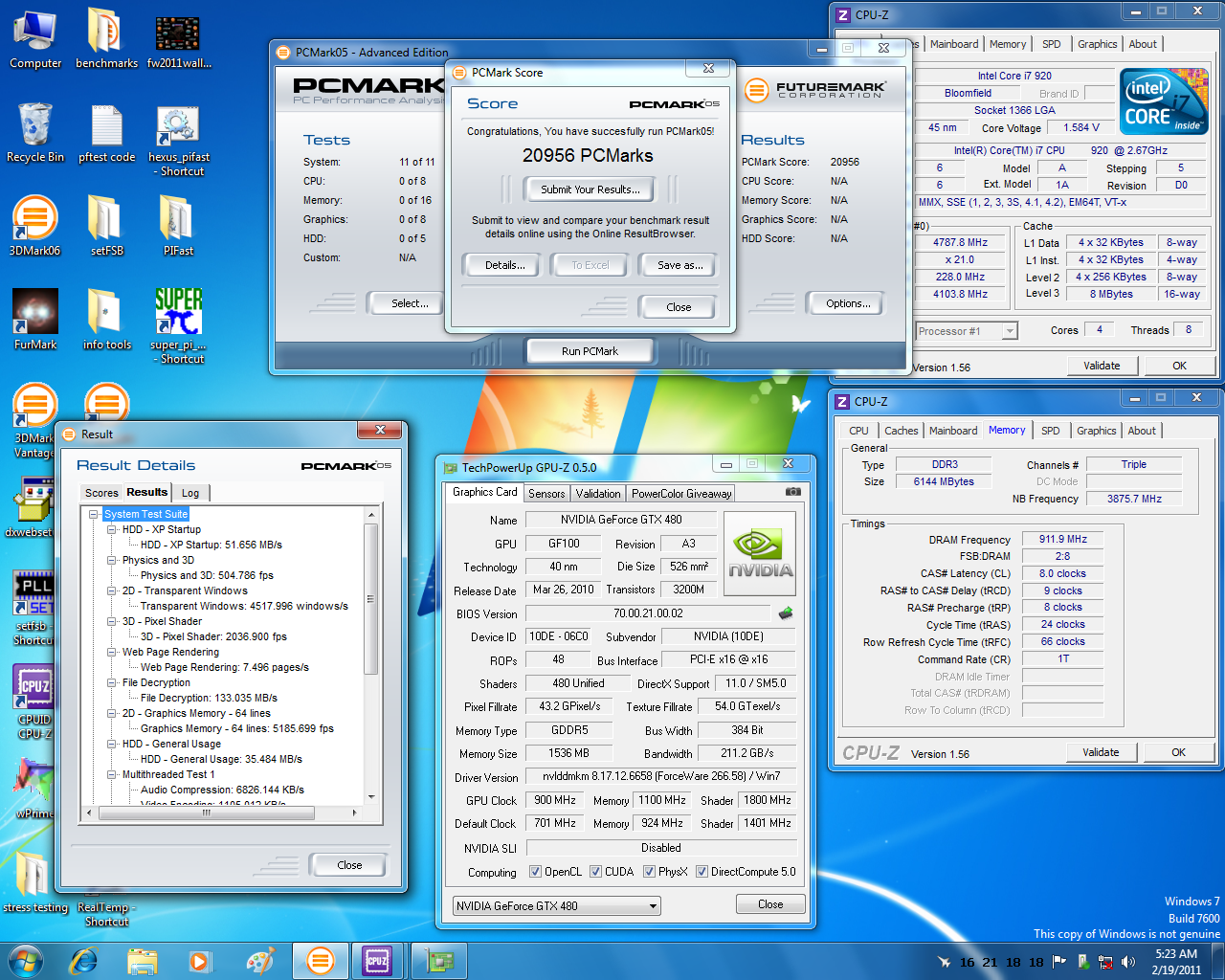Launch the super_pi shortcut icon
The image size is (1225, 980).
pos(178,326)
